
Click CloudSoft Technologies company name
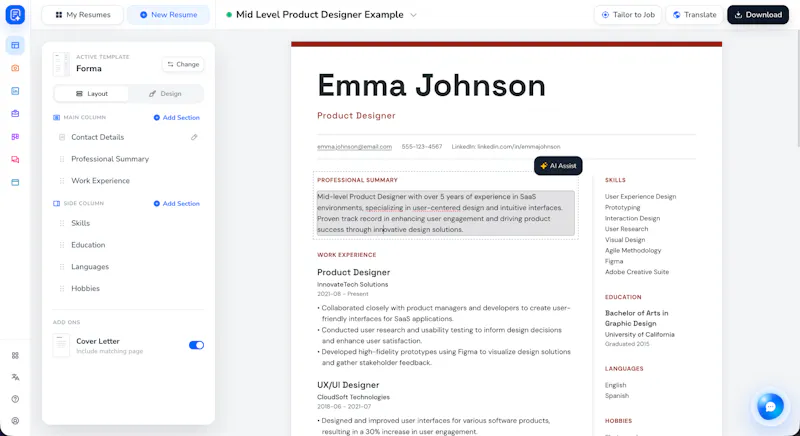click(354, 397)
